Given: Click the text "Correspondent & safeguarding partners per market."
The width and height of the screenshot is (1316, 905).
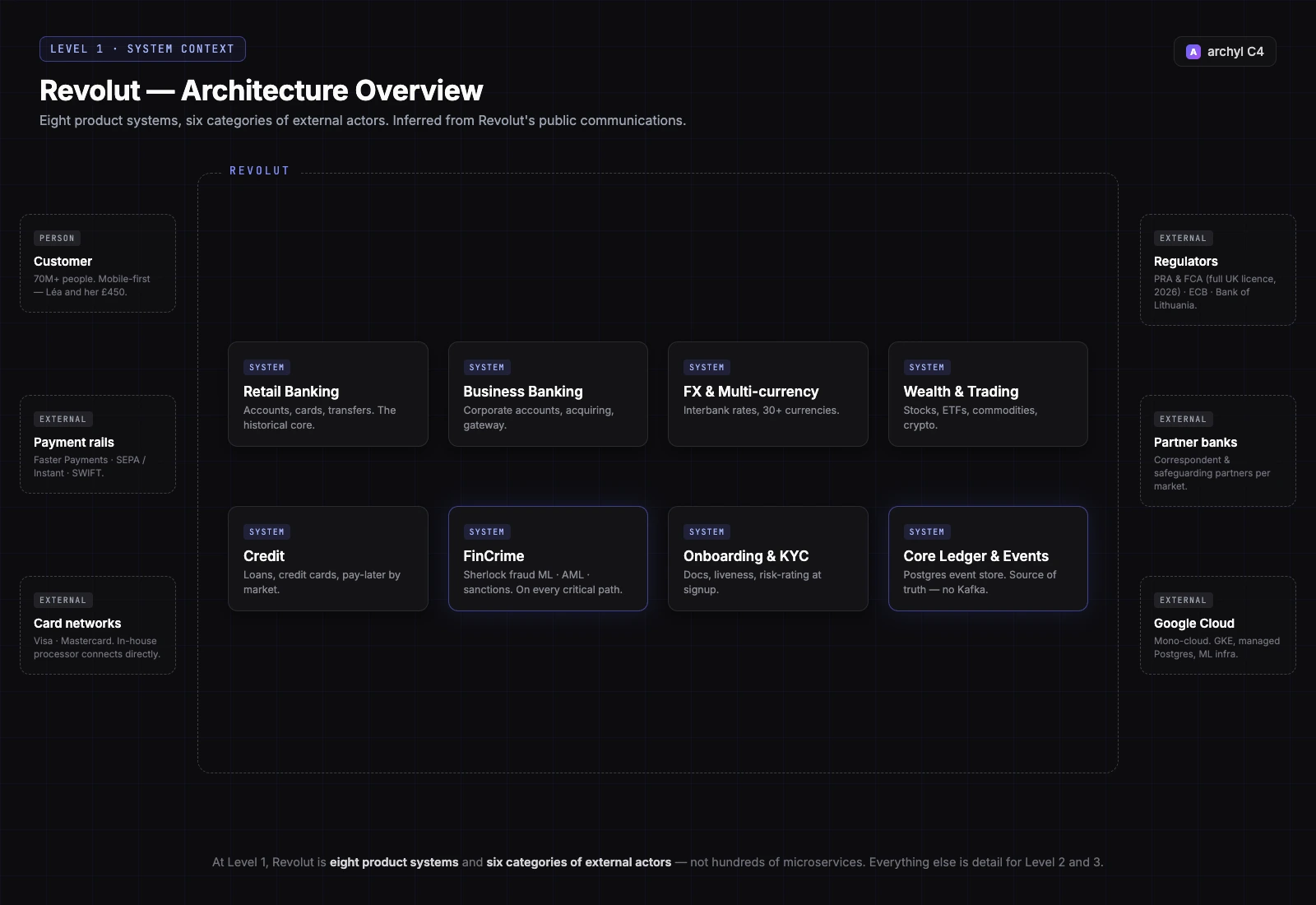Looking at the screenshot, I should tap(1212, 473).
